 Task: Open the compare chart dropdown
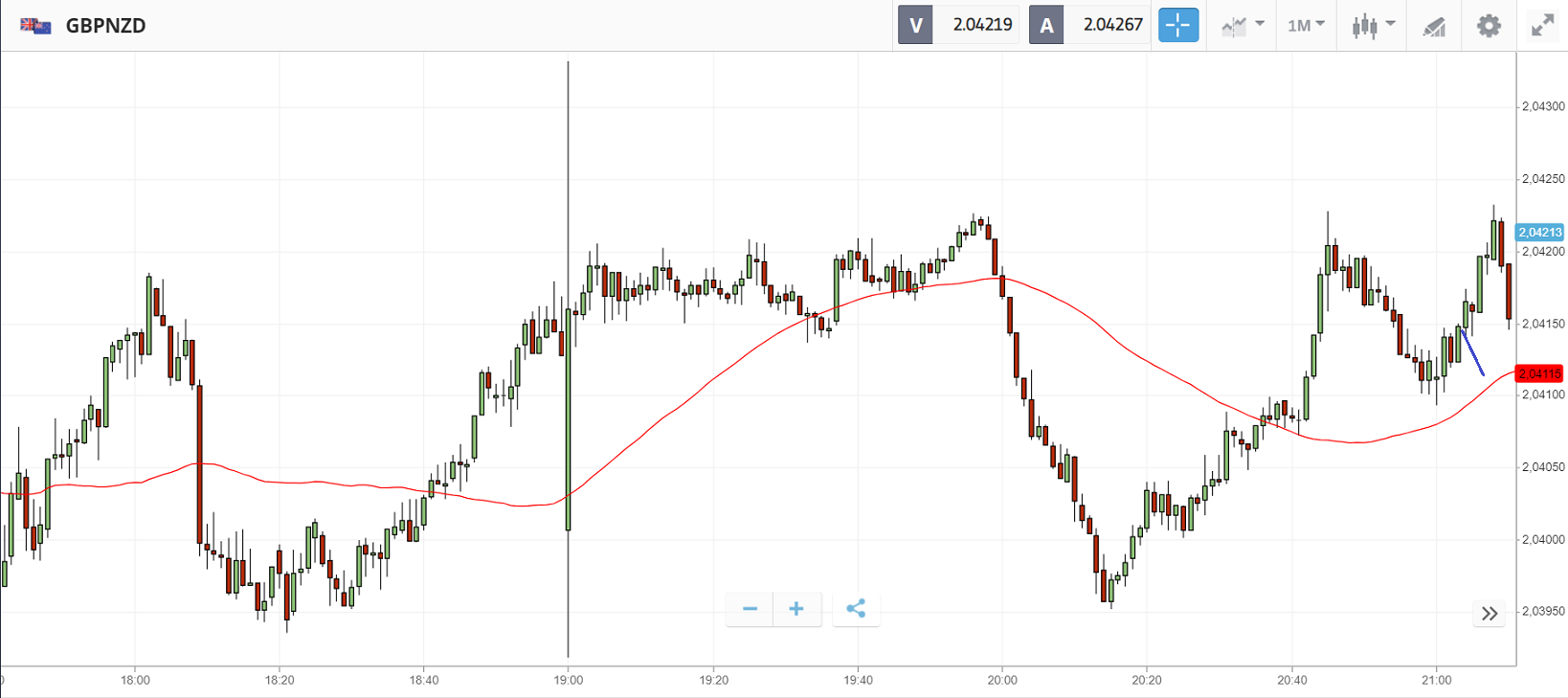(x=1243, y=25)
